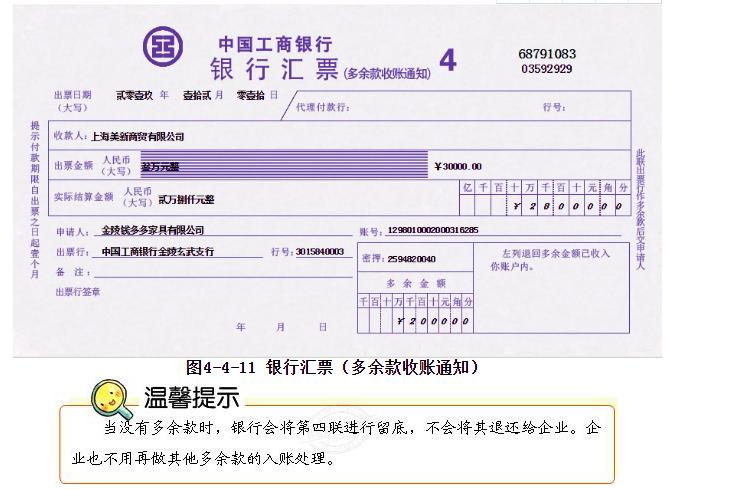Click the 出票行签章 label
The image size is (751, 489).
click(78, 292)
